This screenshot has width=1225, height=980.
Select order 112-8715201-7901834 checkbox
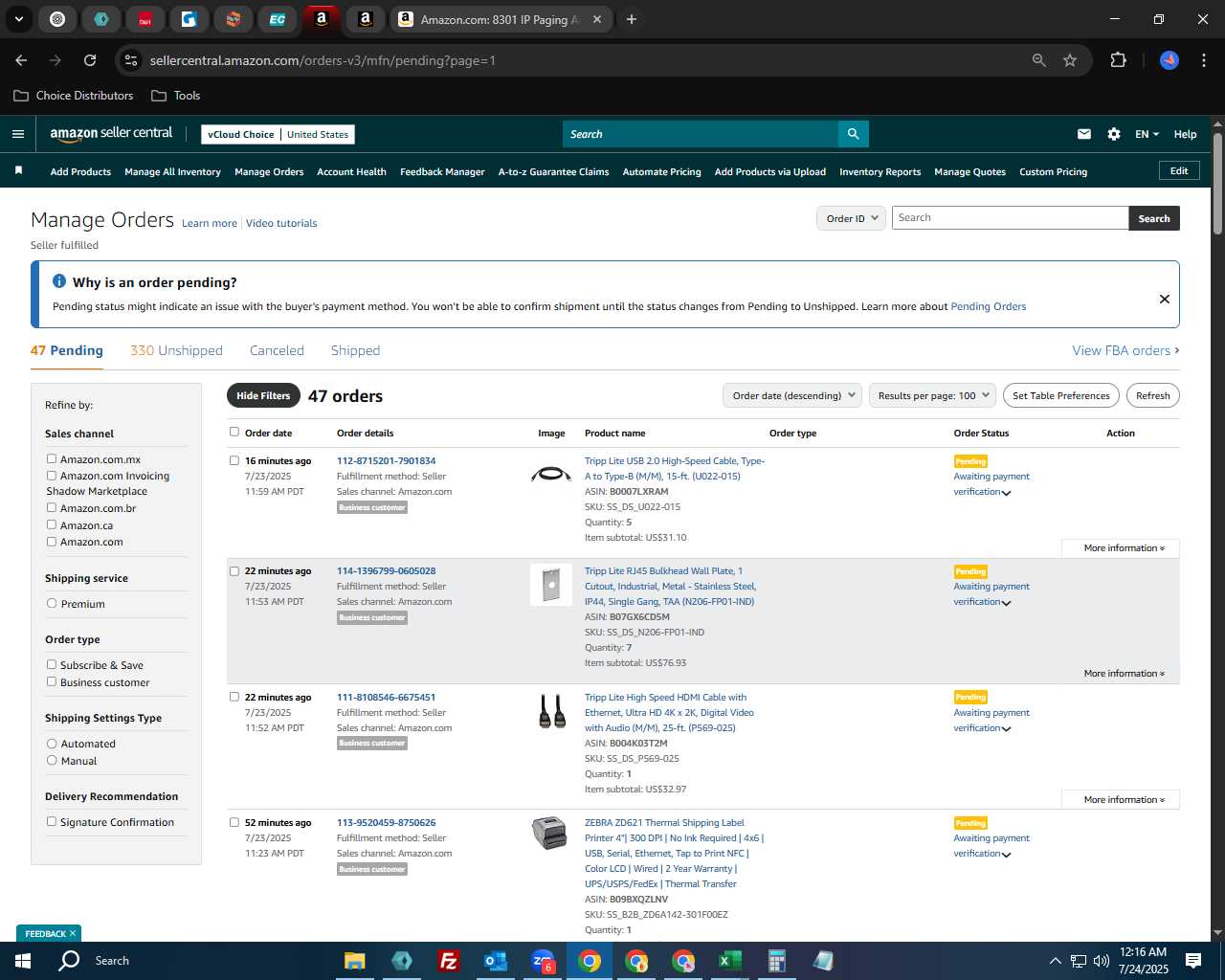(234, 460)
